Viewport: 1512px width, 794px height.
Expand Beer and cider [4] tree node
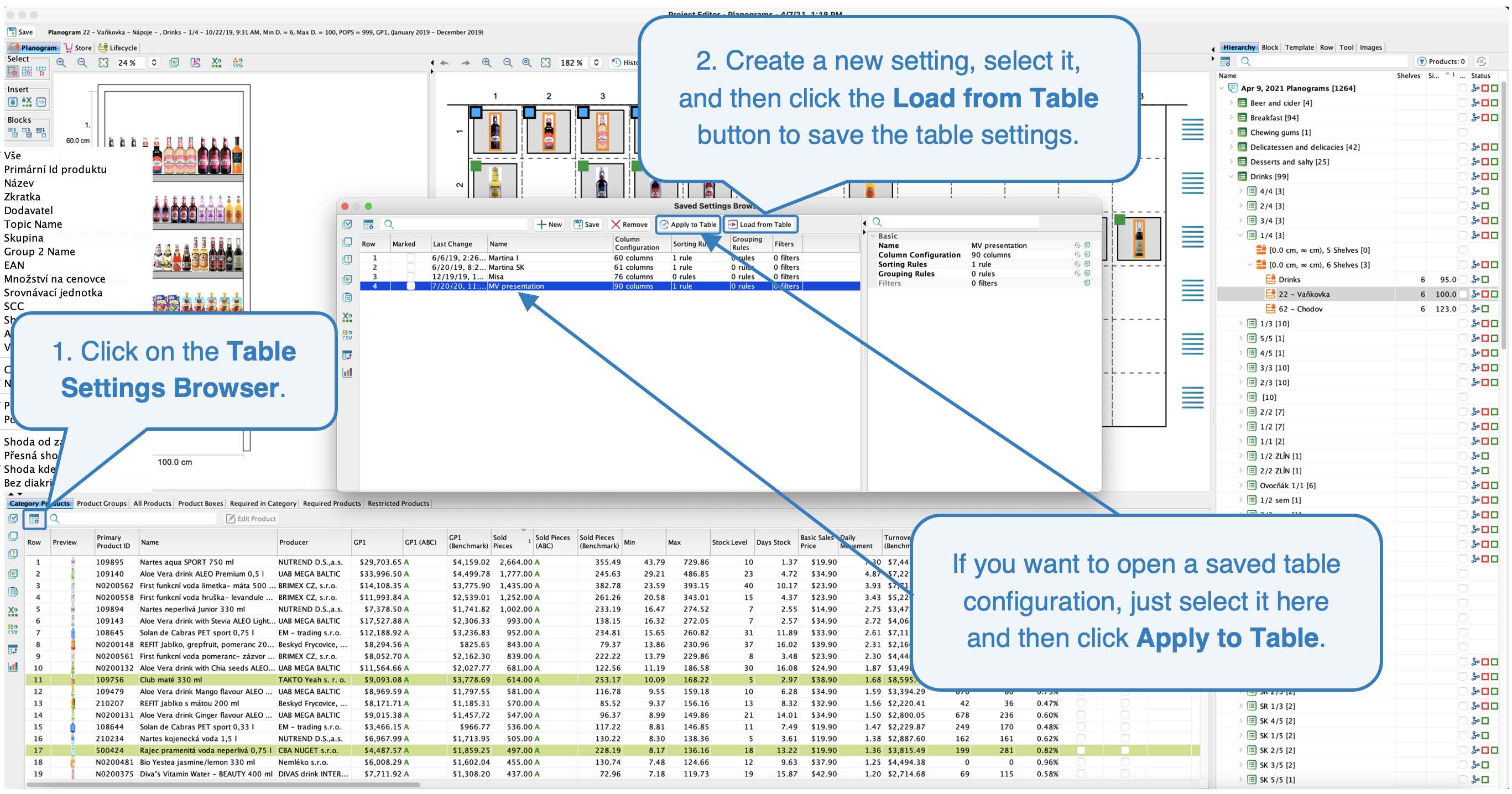coord(1232,103)
